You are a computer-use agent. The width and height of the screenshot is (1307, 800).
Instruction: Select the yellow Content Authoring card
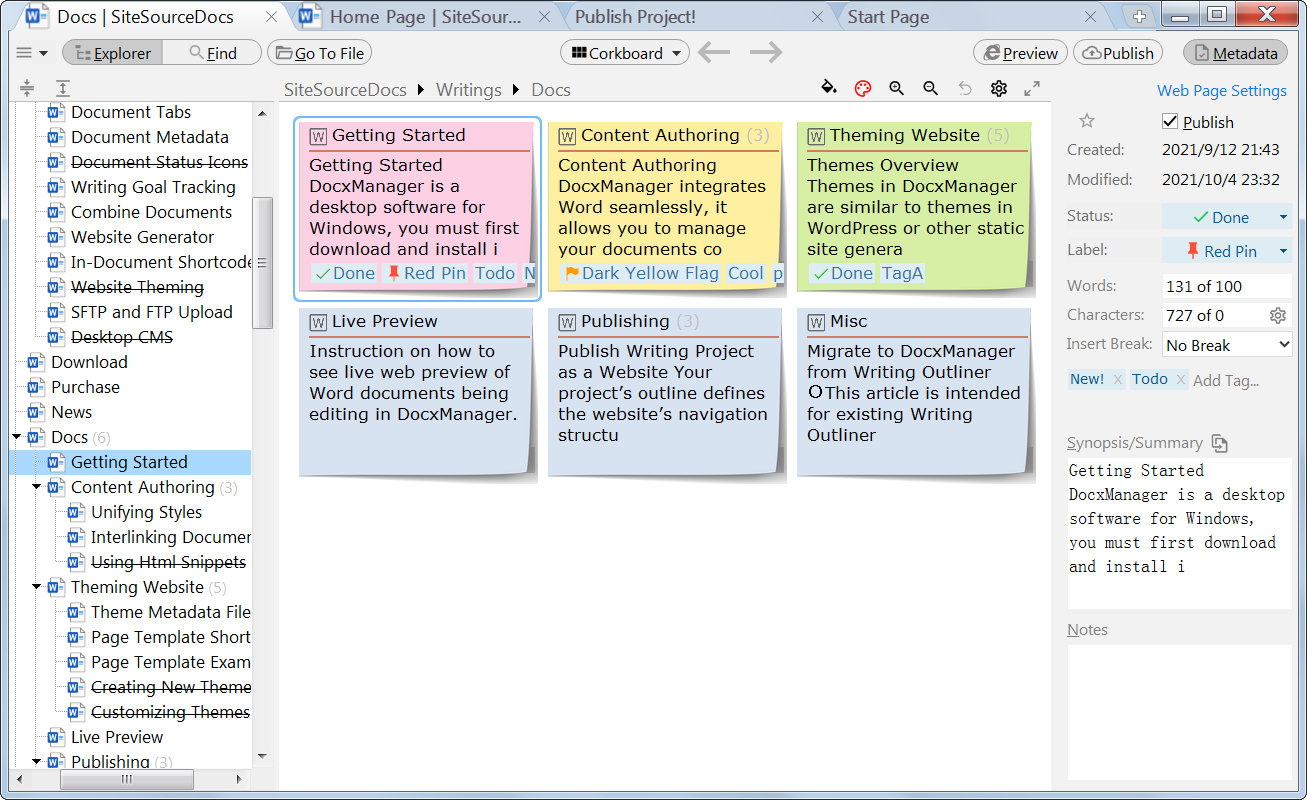click(666, 208)
